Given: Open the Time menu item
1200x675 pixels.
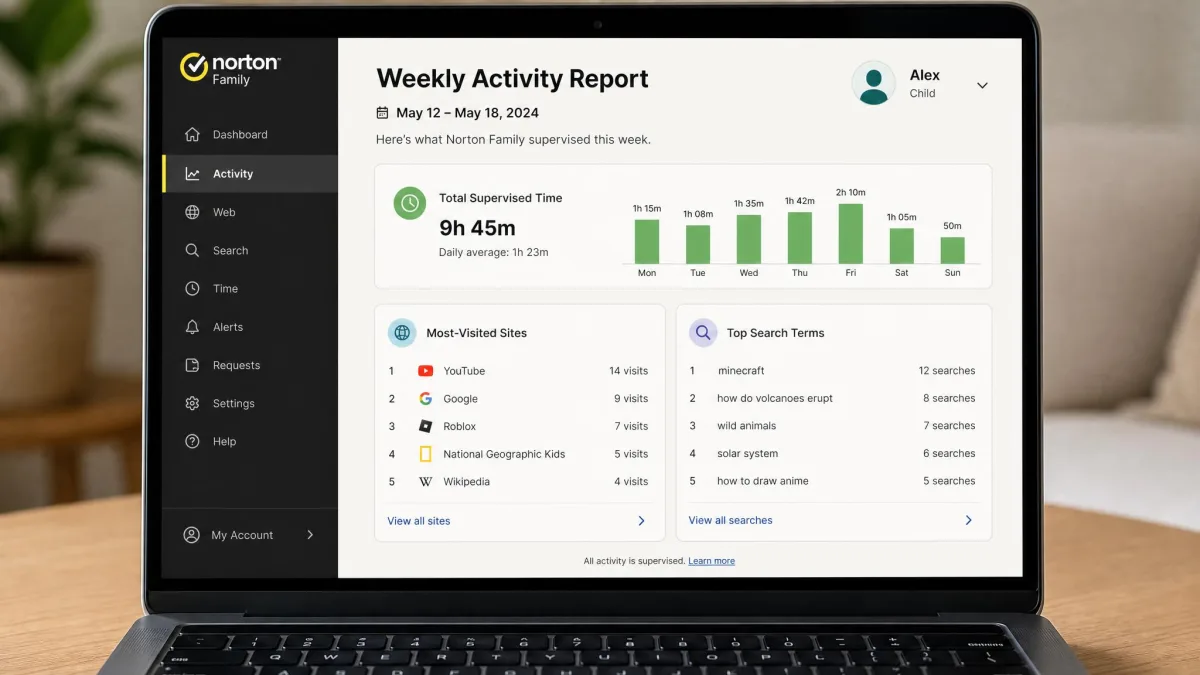Looking at the screenshot, I should point(250,288).
